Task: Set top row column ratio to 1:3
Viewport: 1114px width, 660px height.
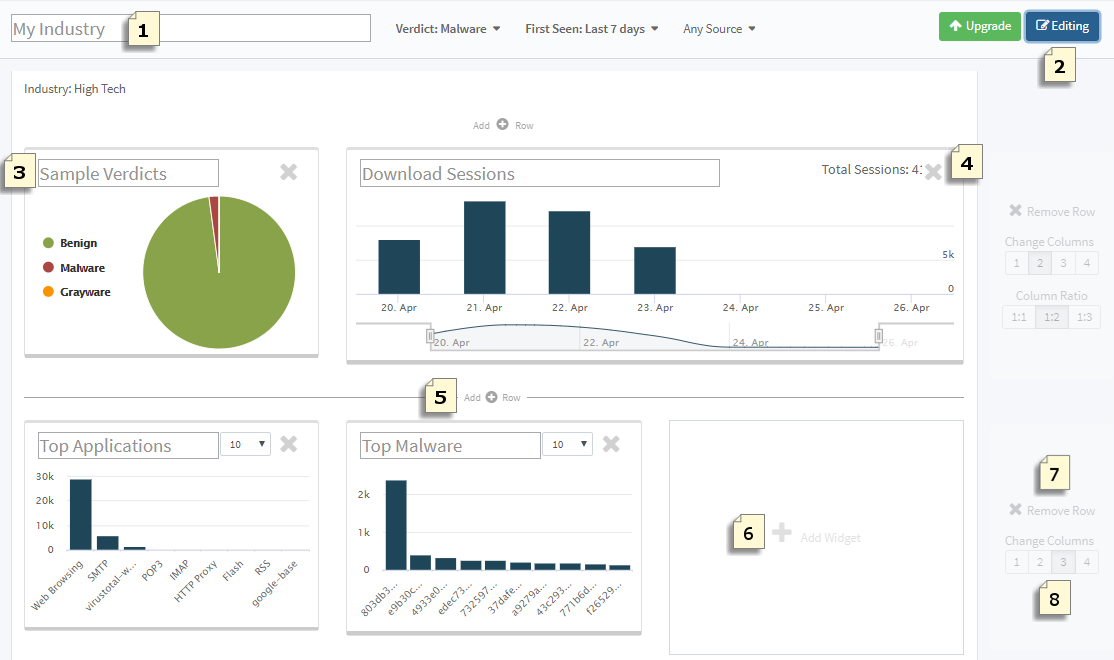Action: coord(1083,317)
